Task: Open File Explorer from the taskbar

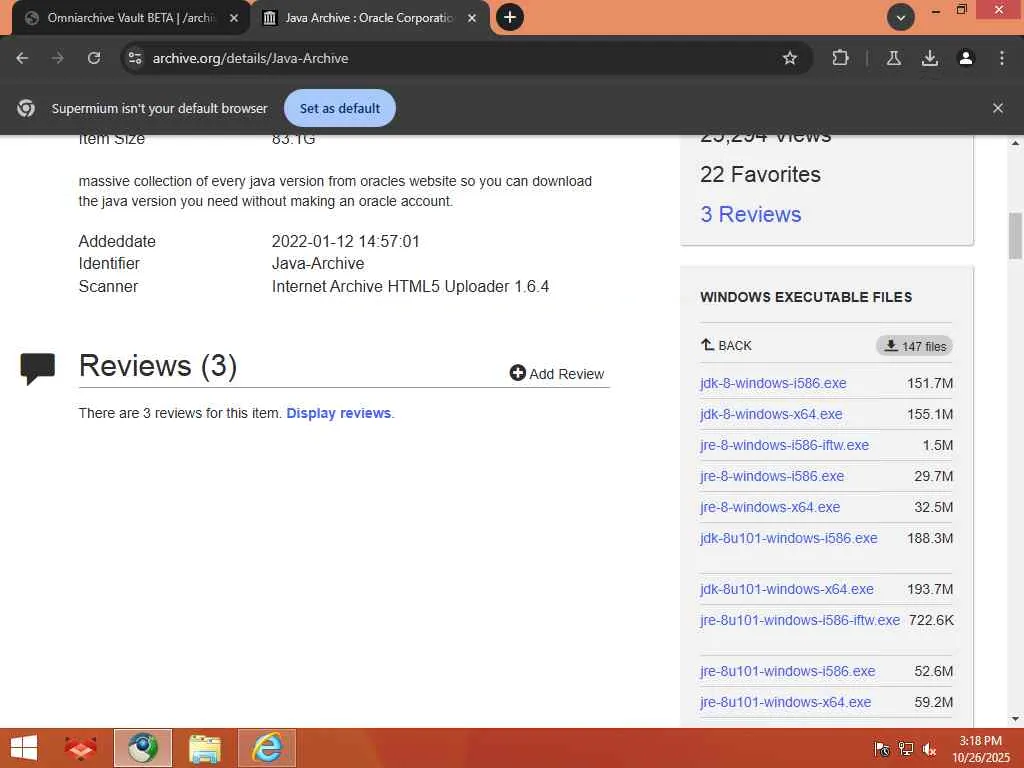Action: (204, 748)
